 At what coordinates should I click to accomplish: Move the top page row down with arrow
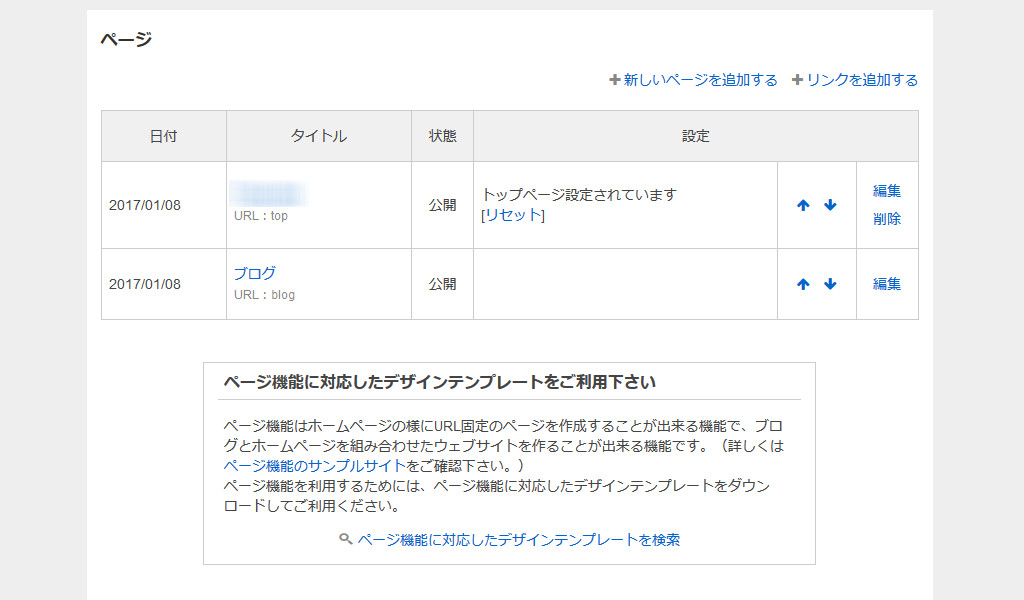pyautogui.click(x=830, y=205)
